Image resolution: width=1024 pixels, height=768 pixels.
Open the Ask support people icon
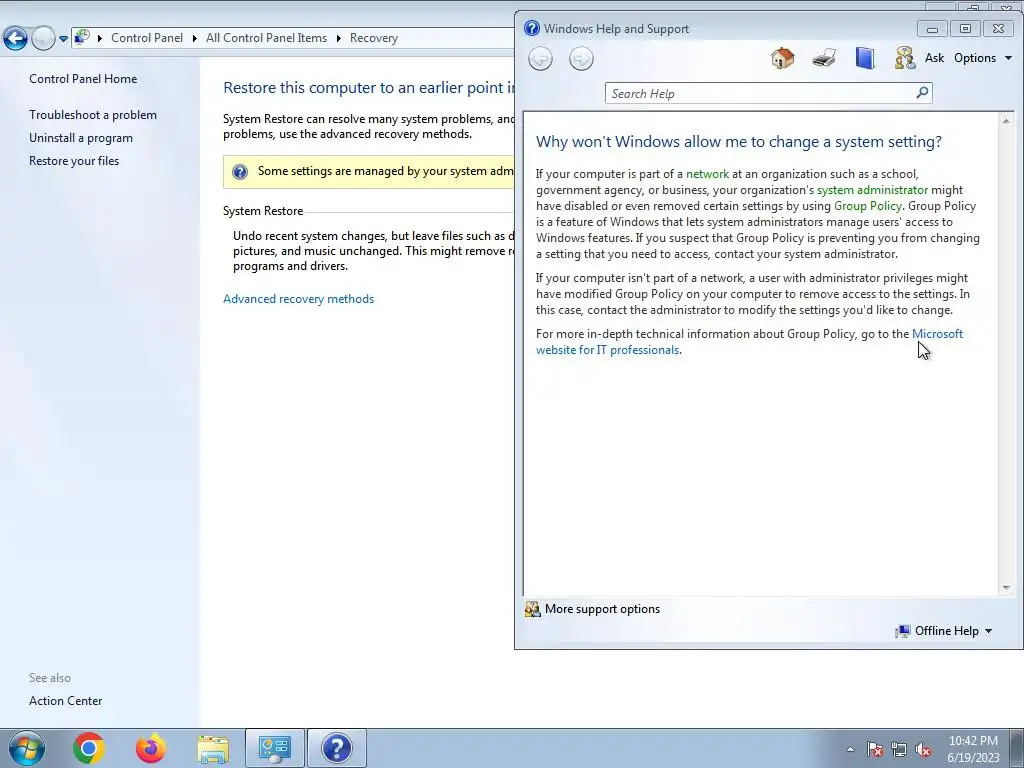(904, 58)
